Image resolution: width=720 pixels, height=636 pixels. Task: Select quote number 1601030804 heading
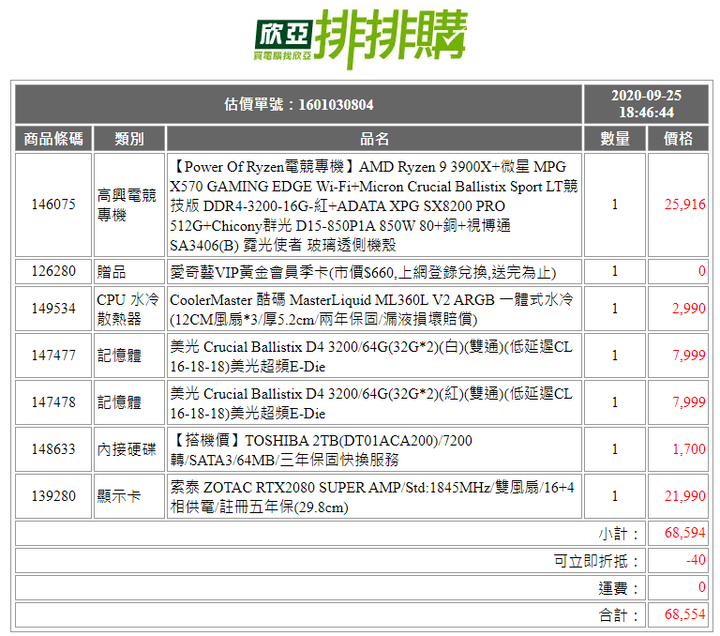tap(298, 104)
